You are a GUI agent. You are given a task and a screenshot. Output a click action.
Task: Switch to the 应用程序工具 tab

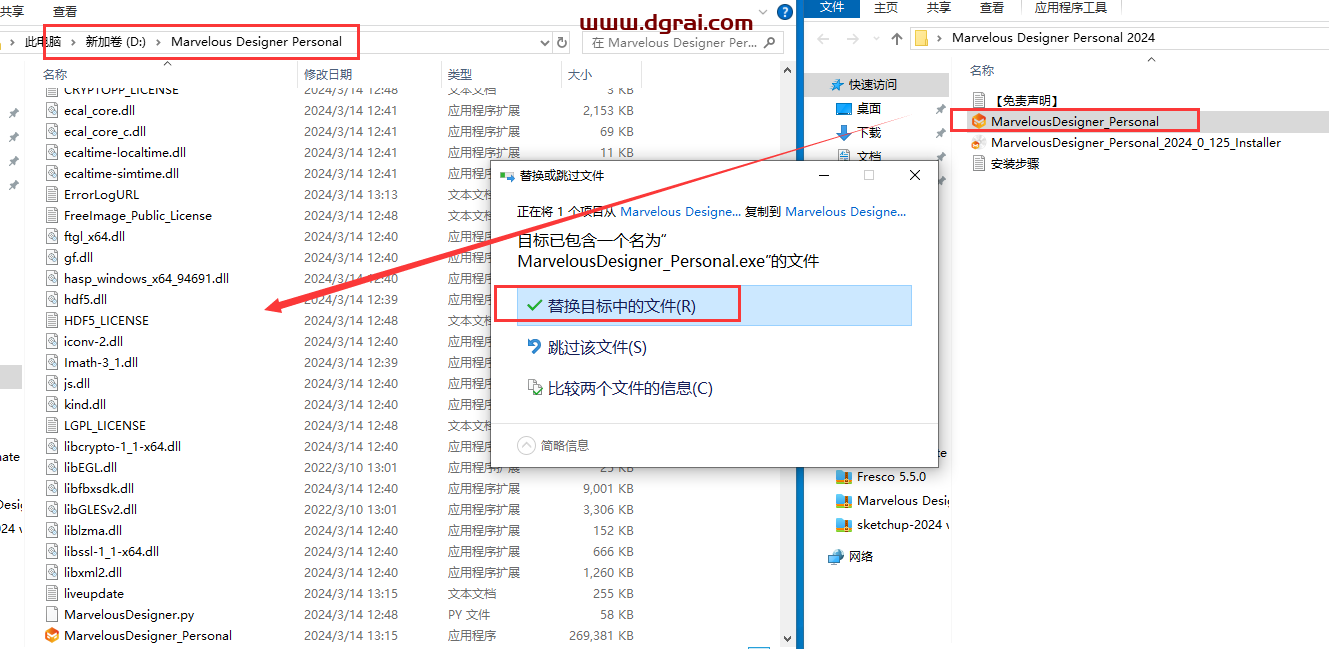(x=1071, y=8)
